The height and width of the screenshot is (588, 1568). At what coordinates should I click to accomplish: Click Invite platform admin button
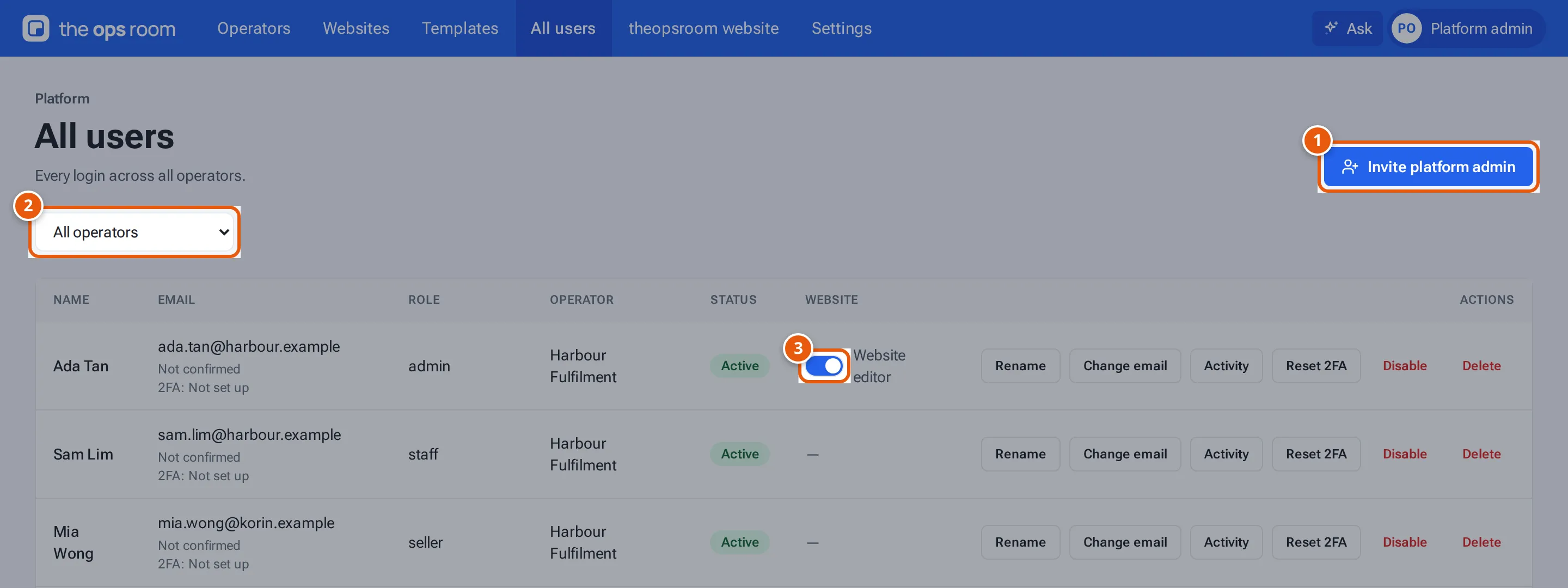coord(1428,167)
